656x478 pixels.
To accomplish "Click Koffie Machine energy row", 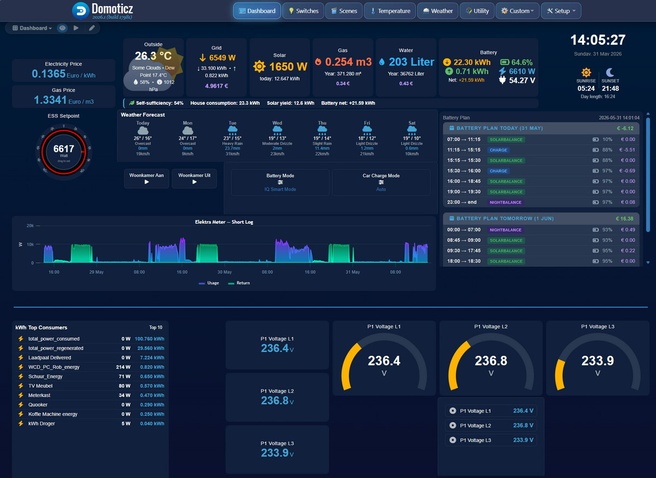I will (90, 414).
